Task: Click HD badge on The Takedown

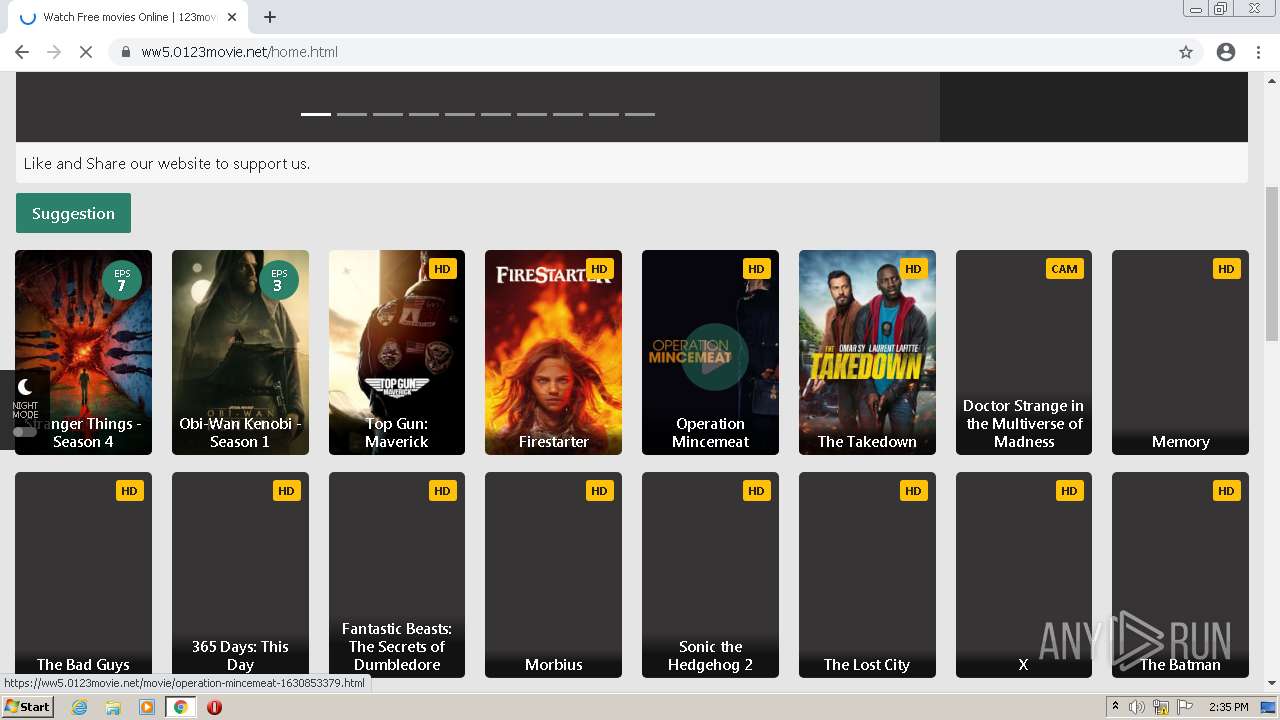Action: coord(912,269)
